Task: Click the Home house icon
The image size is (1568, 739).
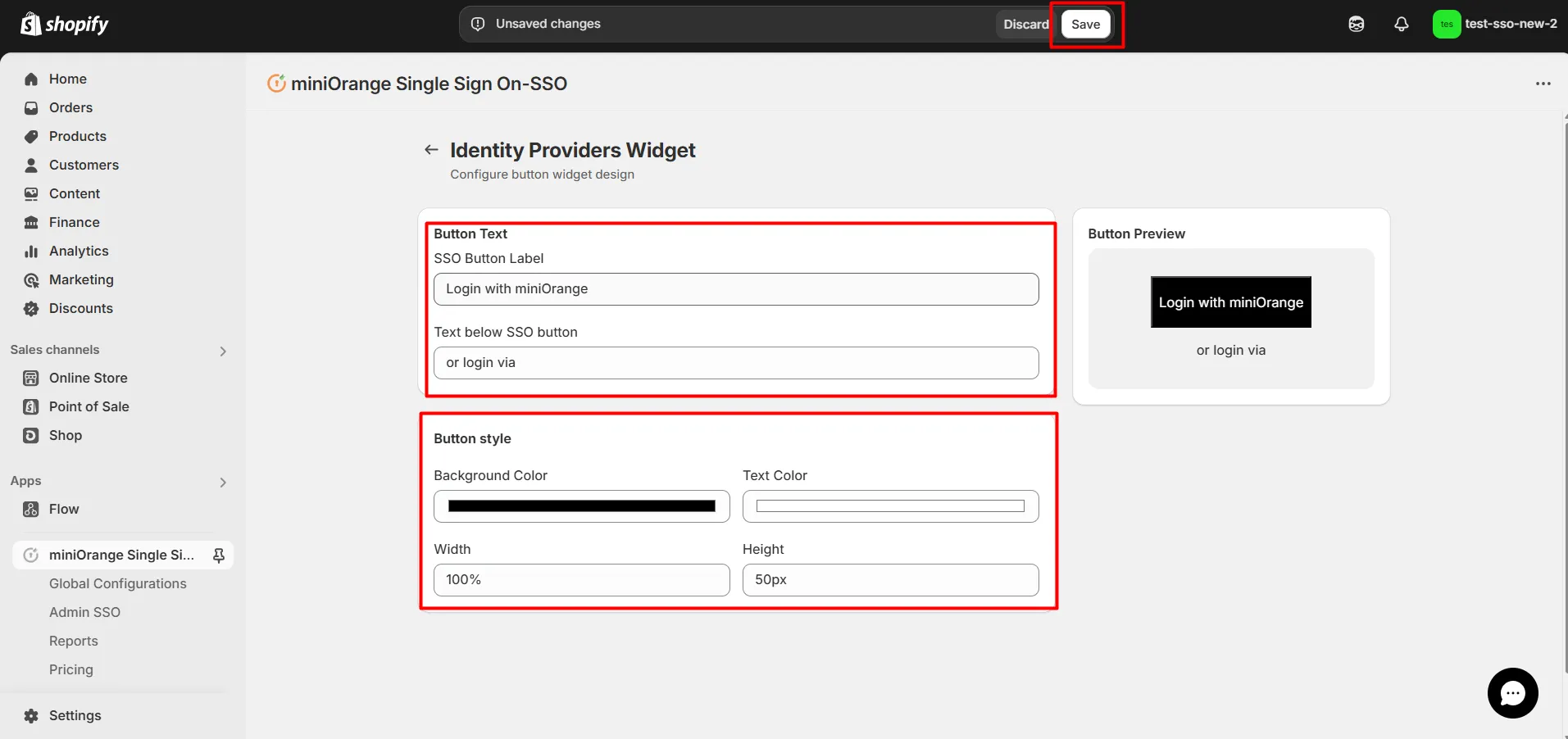Action: tap(31, 79)
